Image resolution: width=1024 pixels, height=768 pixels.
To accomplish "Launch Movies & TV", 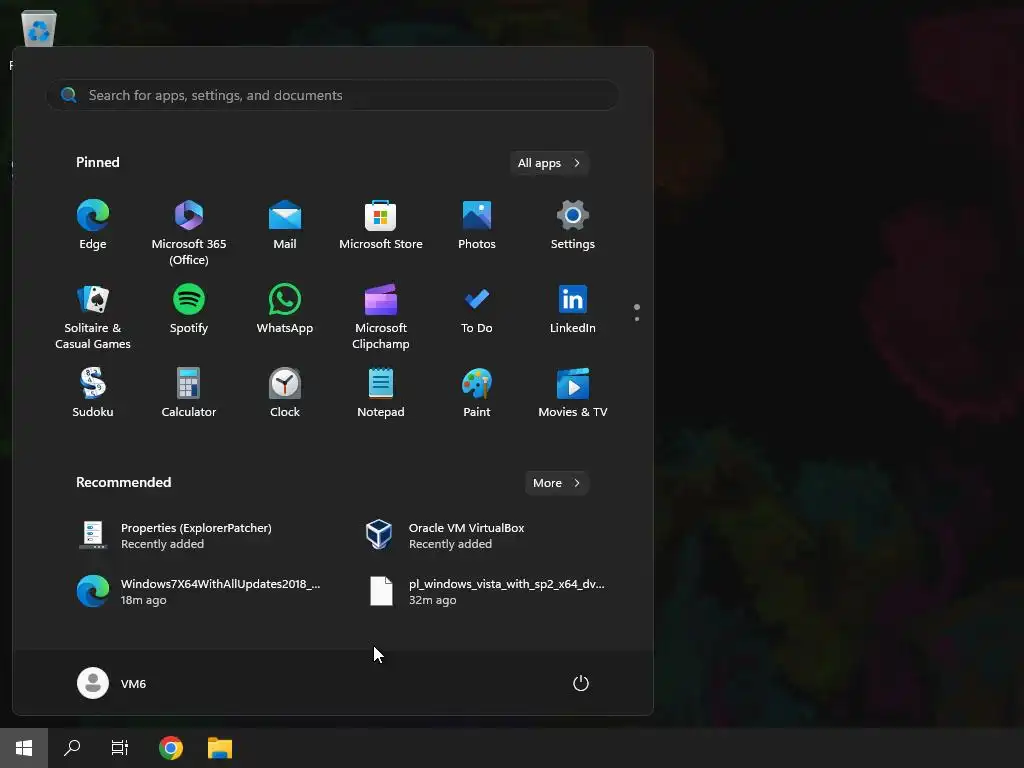I will tap(573, 393).
